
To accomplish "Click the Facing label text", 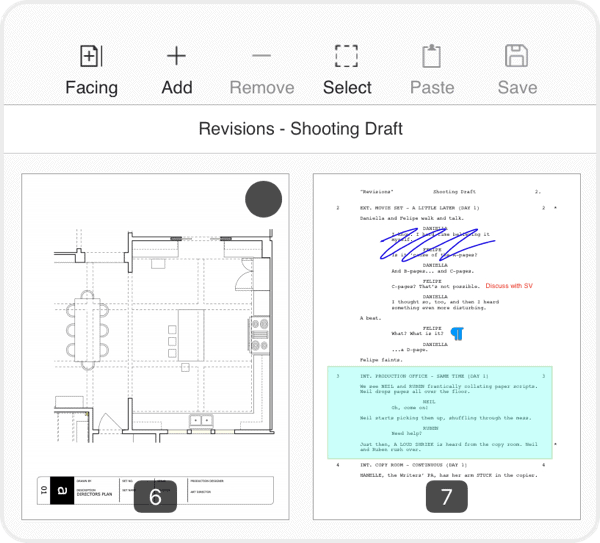I will [91, 88].
